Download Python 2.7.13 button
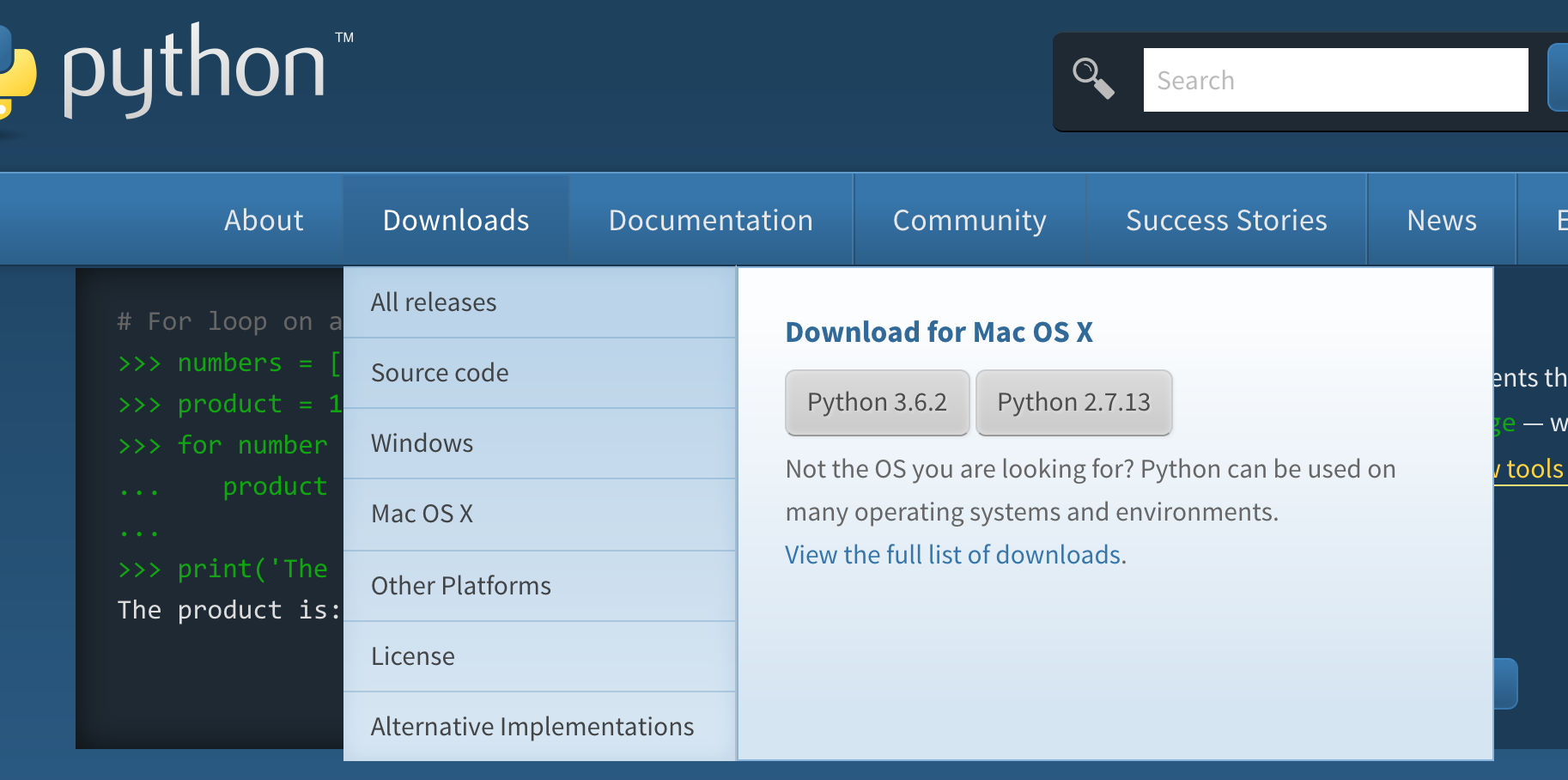This screenshot has height=780, width=1568. click(x=1073, y=402)
